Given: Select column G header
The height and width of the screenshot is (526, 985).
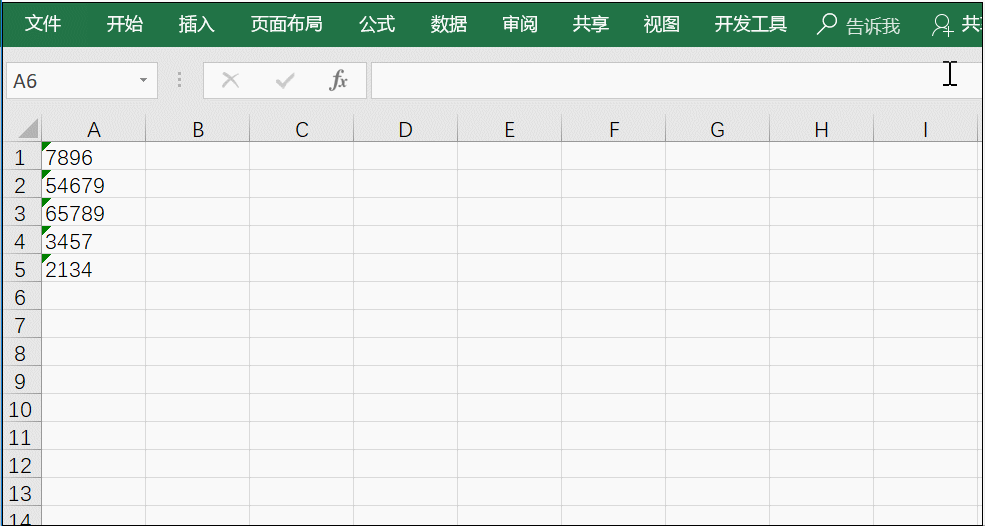Looking at the screenshot, I should 717,129.
